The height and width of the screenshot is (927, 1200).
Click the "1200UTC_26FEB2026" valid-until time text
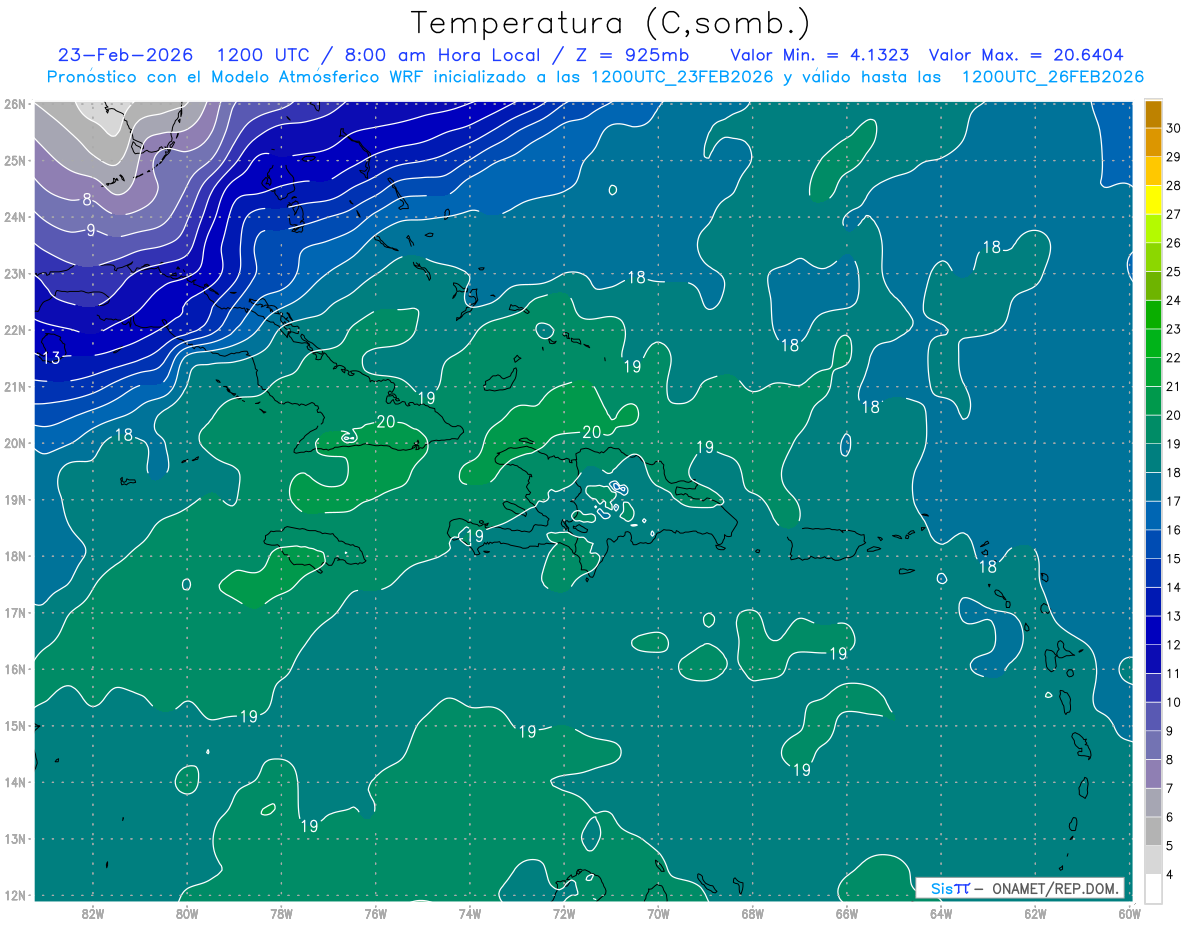click(x=1052, y=77)
